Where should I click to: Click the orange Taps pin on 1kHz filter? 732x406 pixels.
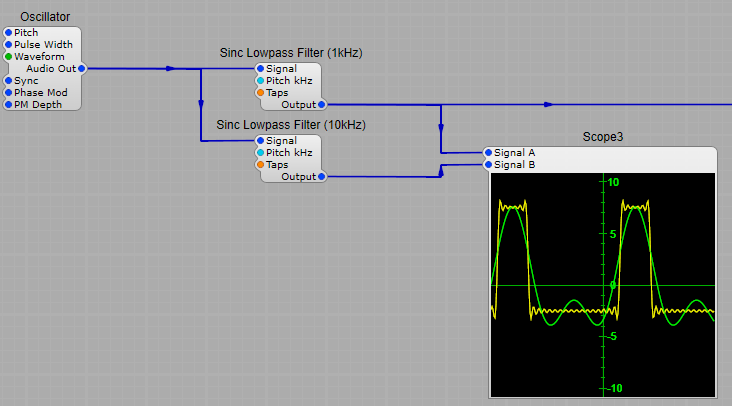click(x=261, y=93)
